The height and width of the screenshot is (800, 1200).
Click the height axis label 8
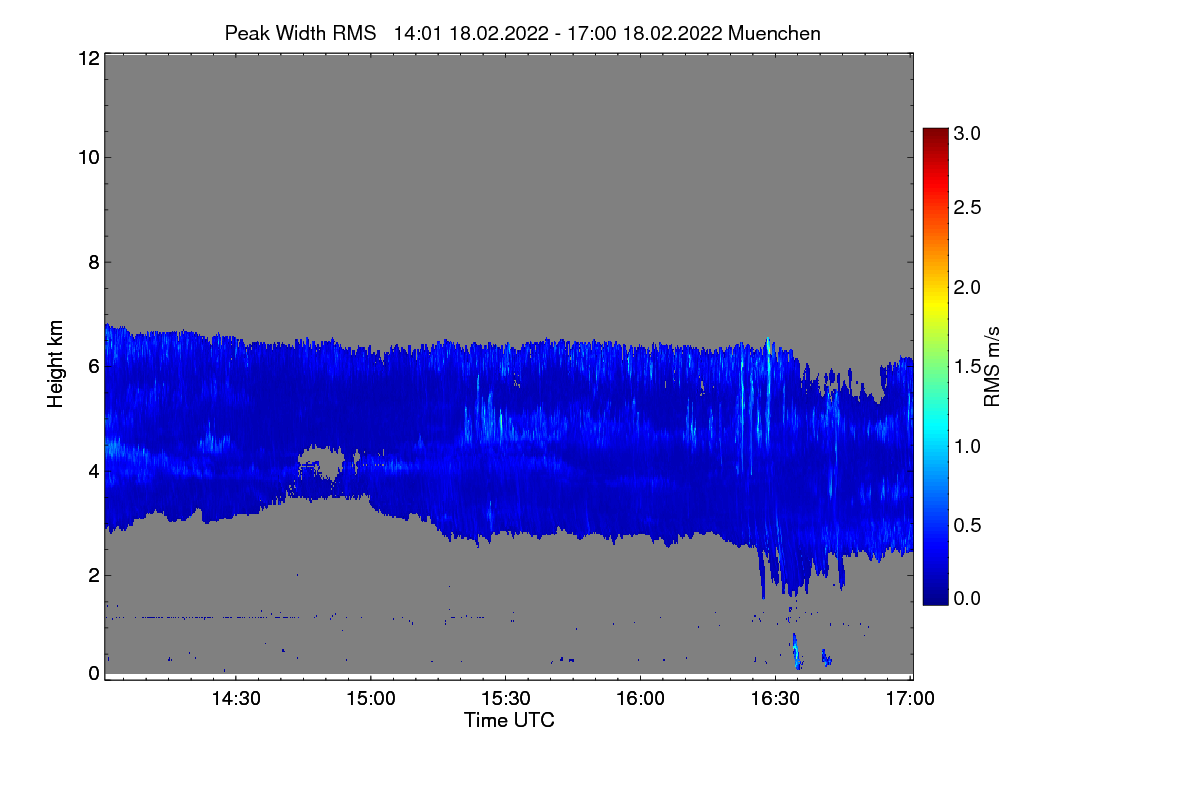[92, 262]
